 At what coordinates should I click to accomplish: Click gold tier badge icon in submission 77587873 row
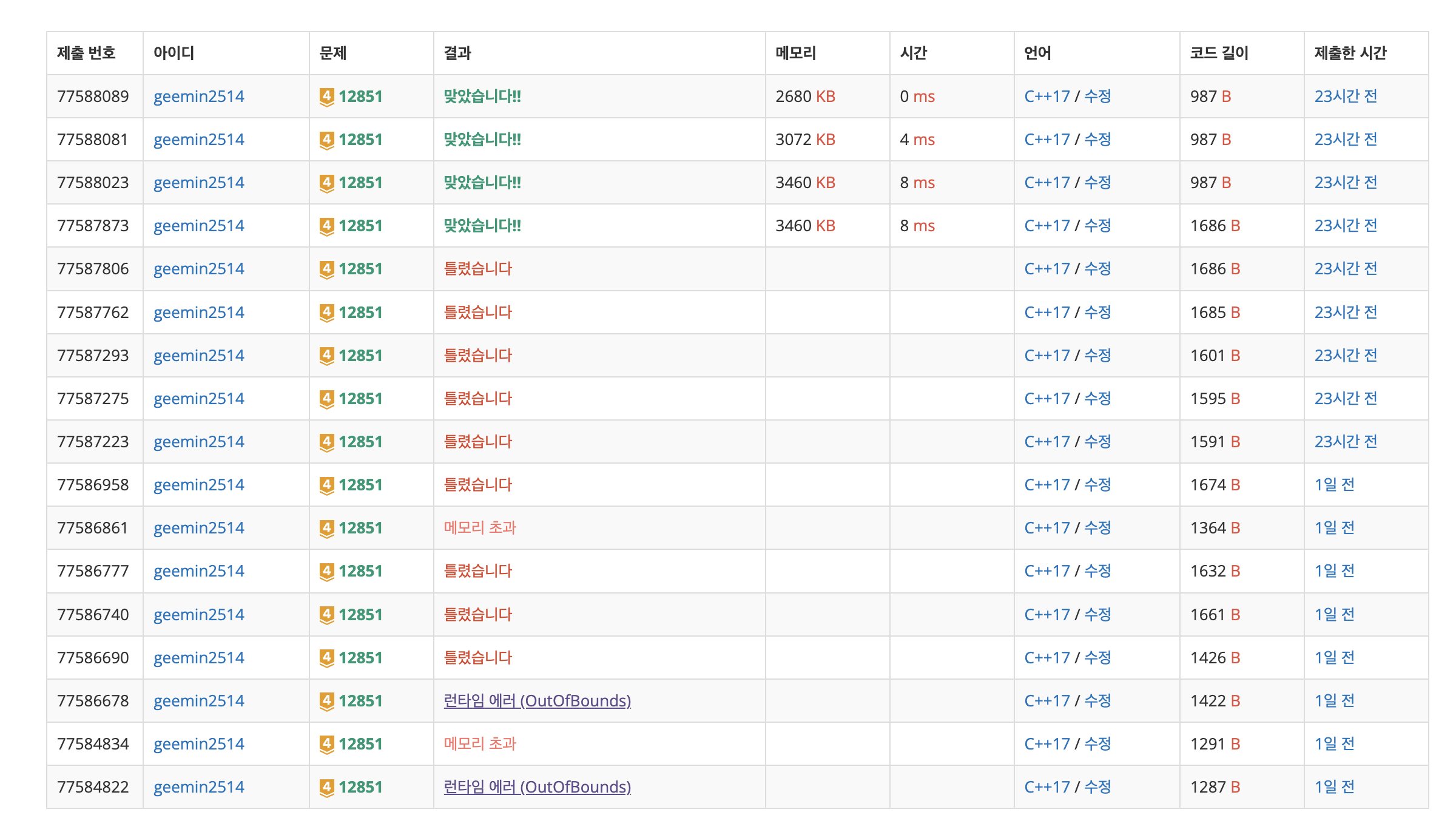[326, 226]
